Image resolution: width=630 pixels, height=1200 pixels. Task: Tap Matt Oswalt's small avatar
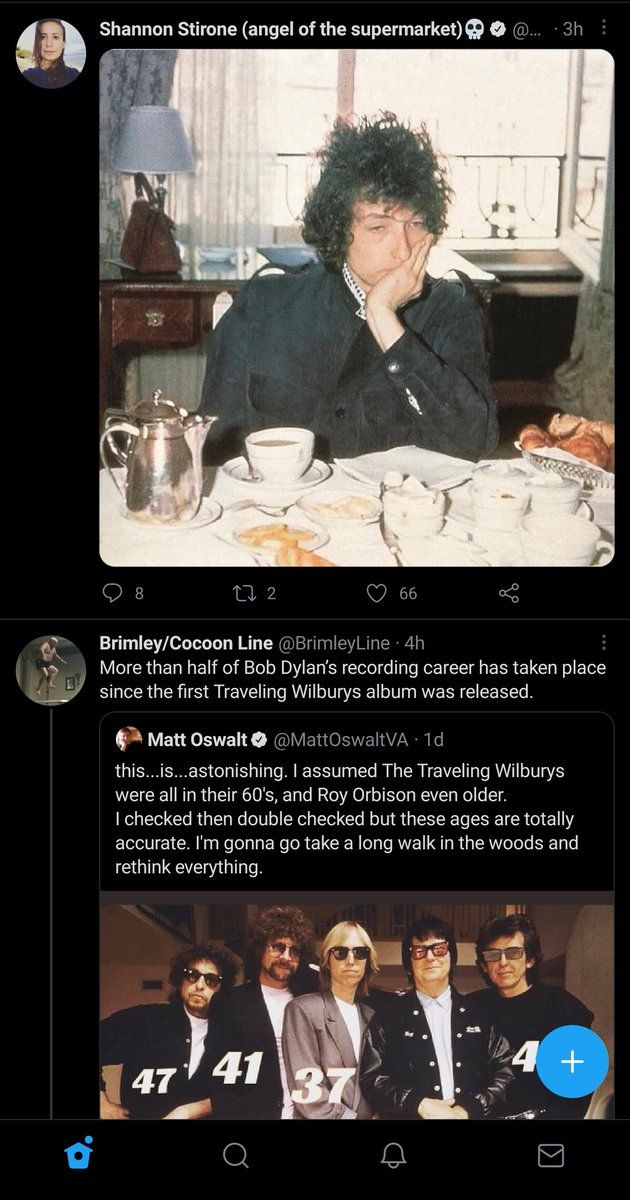(129, 740)
